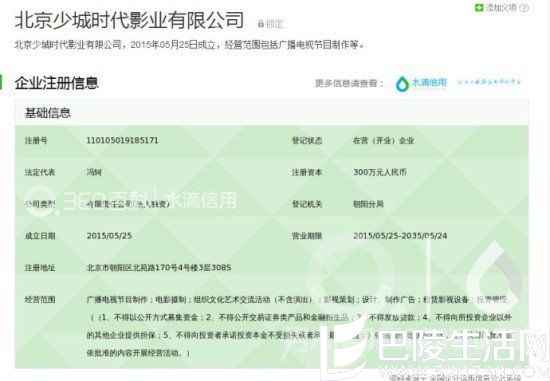This screenshot has height=381, width=550.
Task: Click the 注册资本 label
Action: (x=307, y=172)
